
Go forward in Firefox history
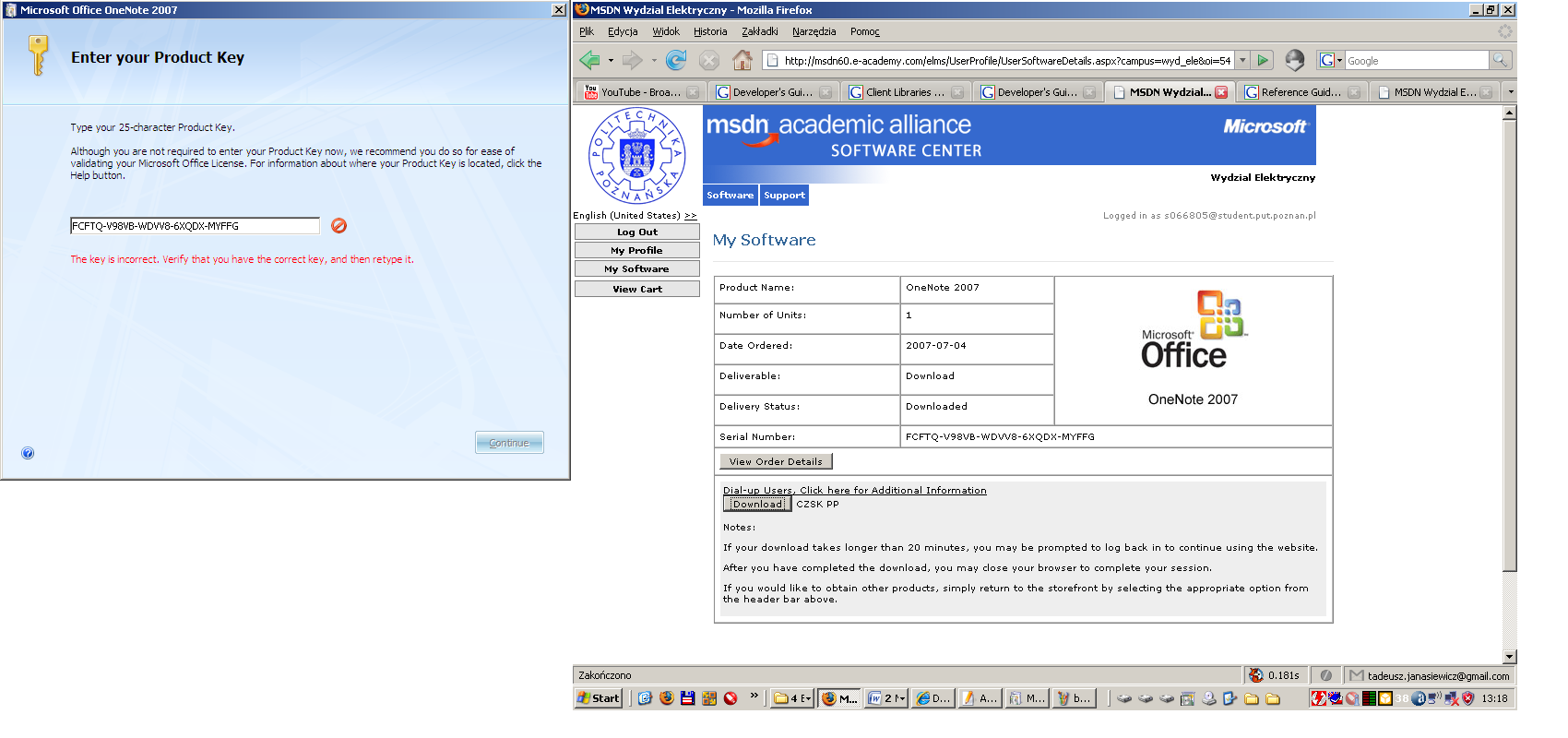[x=632, y=60]
